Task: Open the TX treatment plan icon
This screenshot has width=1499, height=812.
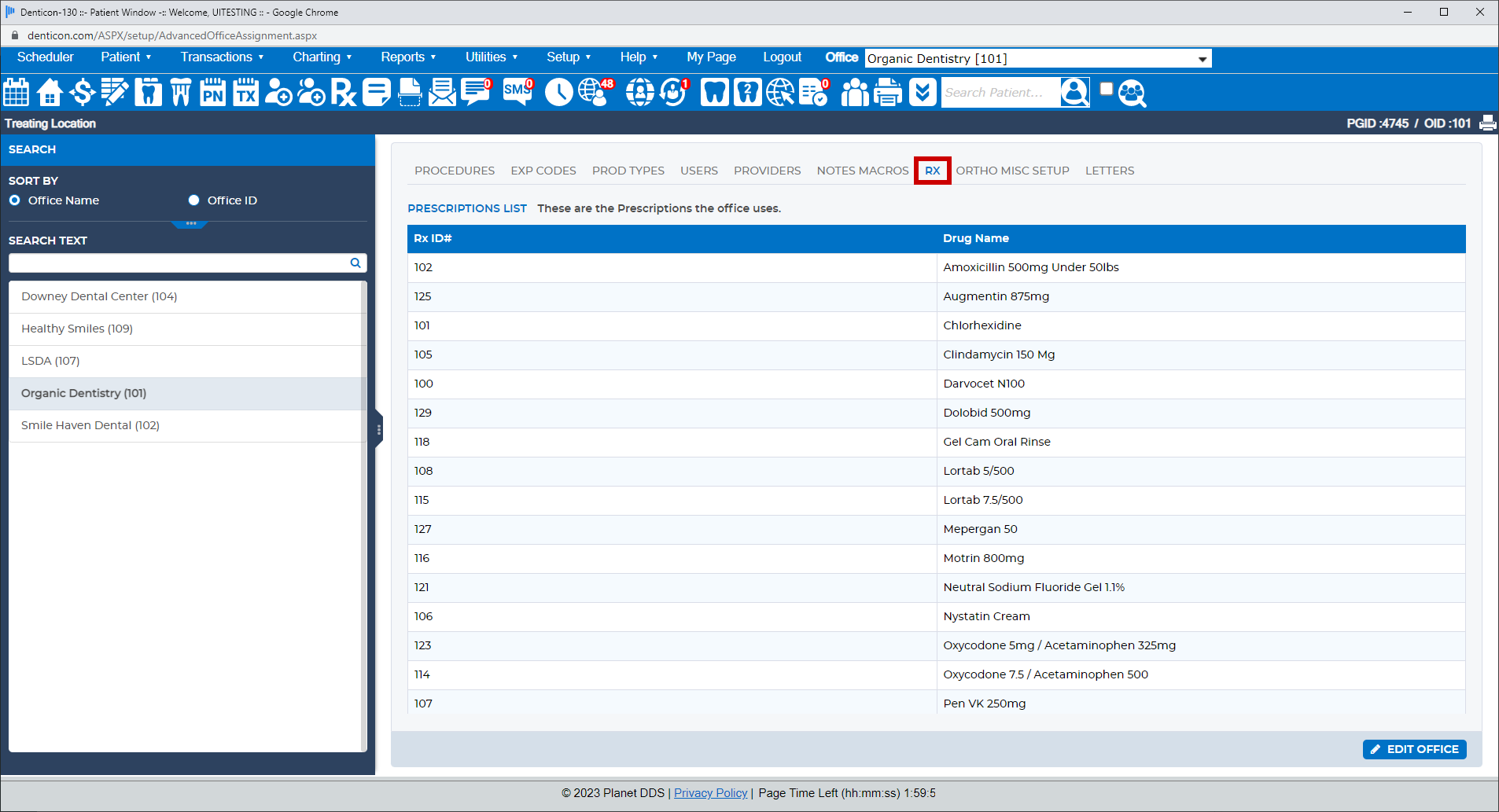Action: (245, 93)
